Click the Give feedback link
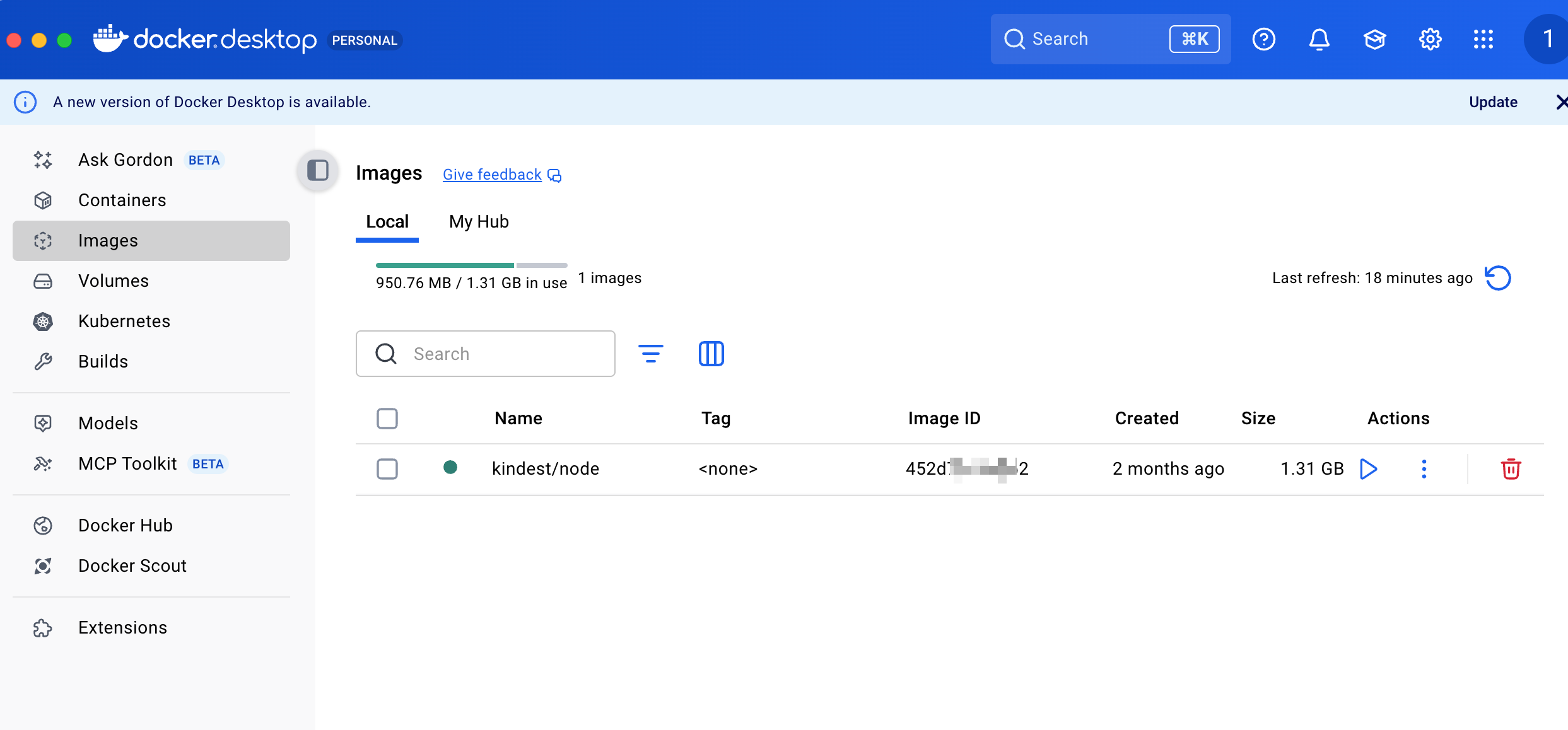1568x730 pixels. click(x=492, y=175)
